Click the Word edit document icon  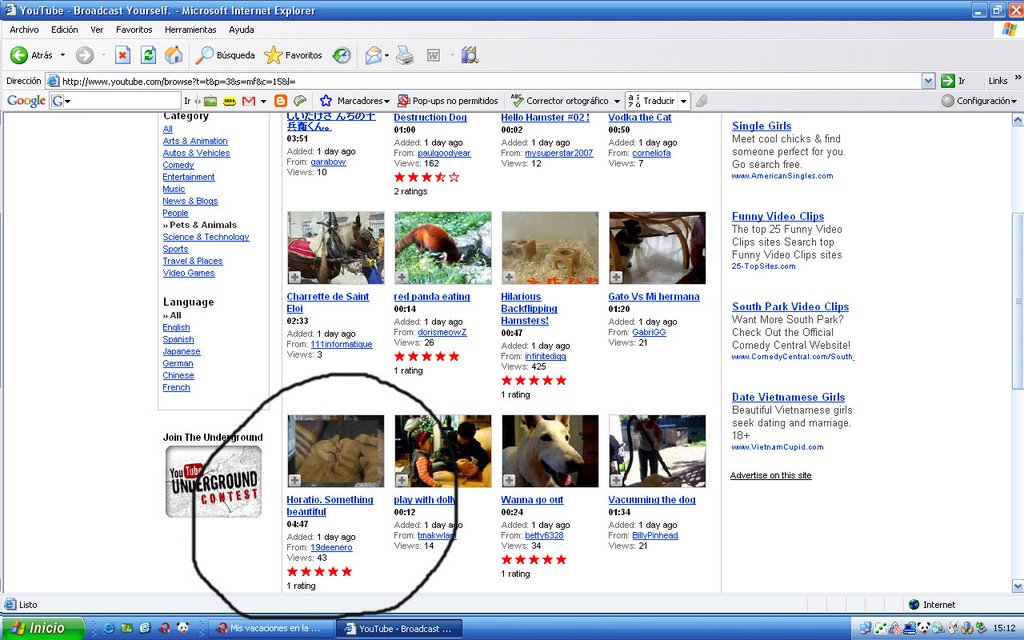(x=433, y=56)
